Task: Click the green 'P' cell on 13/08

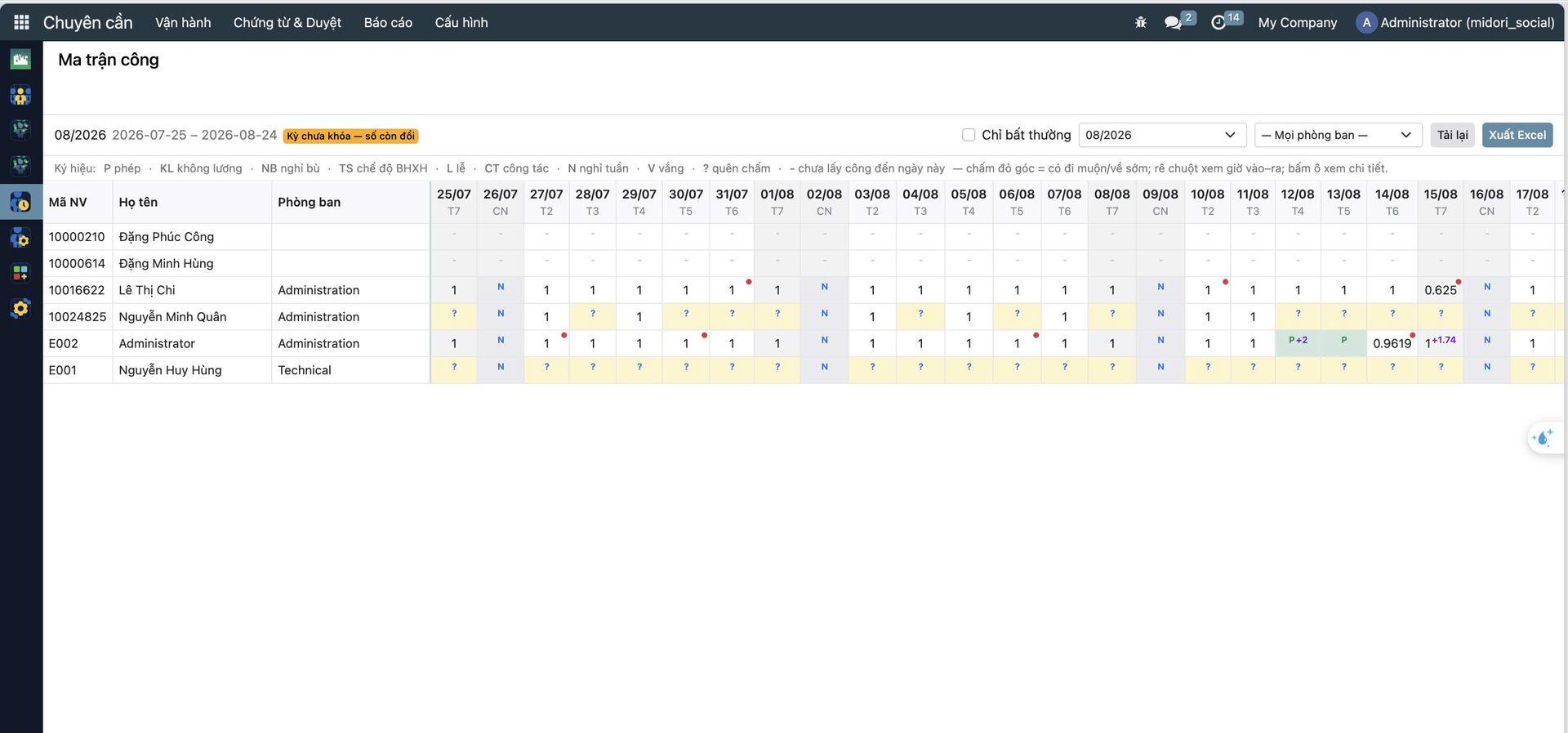Action: (x=1343, y=343)
